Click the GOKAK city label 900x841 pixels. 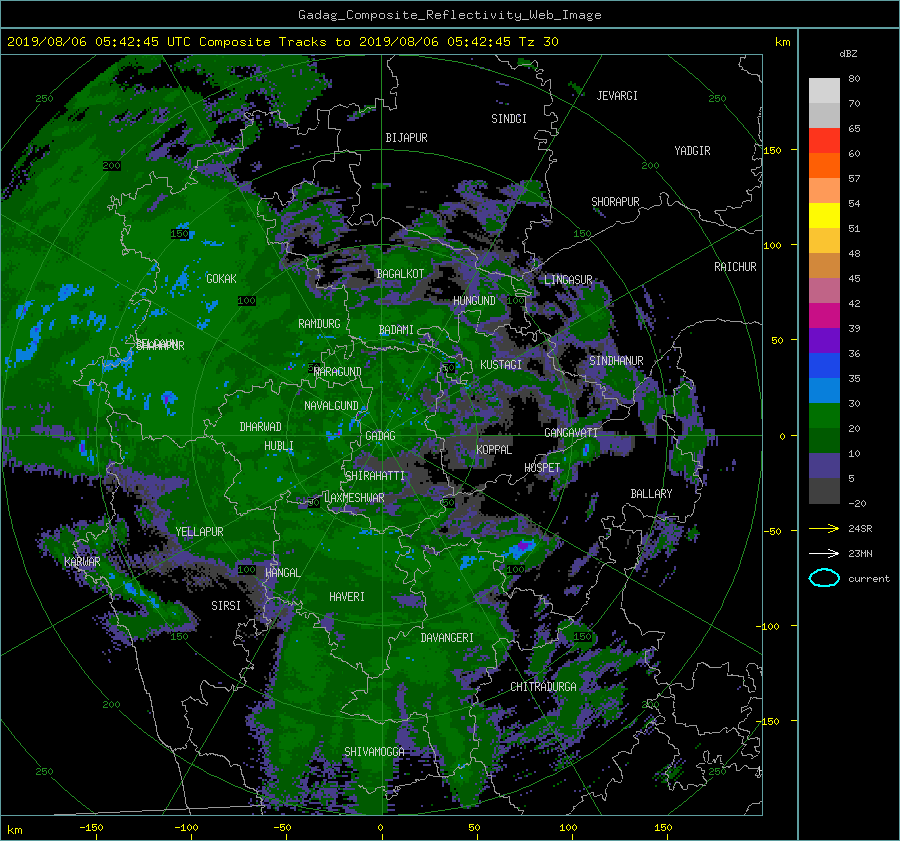click(221, 279)
